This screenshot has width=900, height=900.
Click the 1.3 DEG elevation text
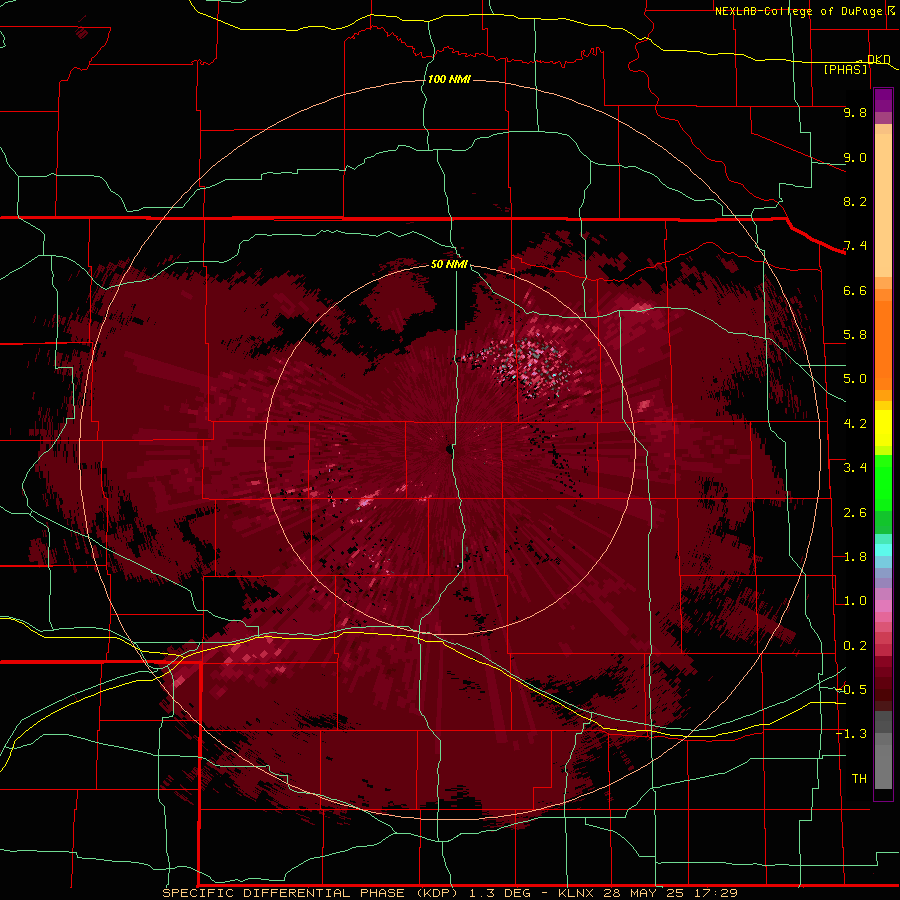499,893
